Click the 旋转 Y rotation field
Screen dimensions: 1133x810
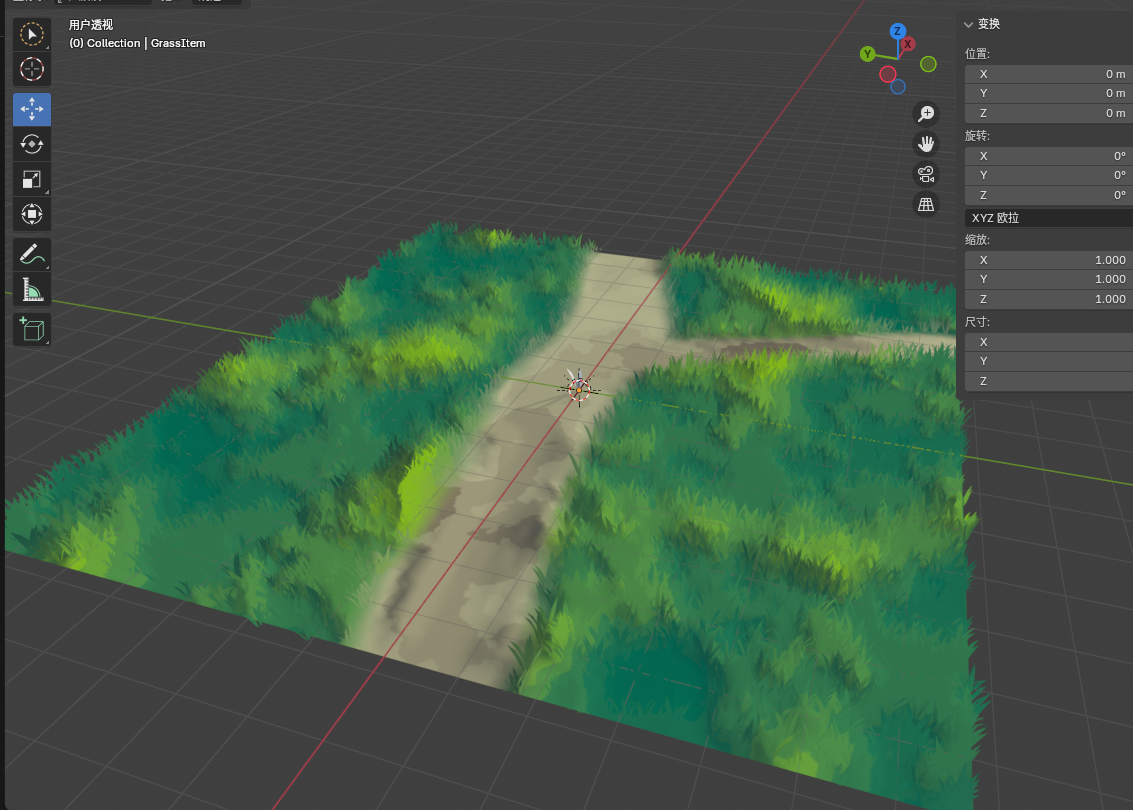[1048, 175]
